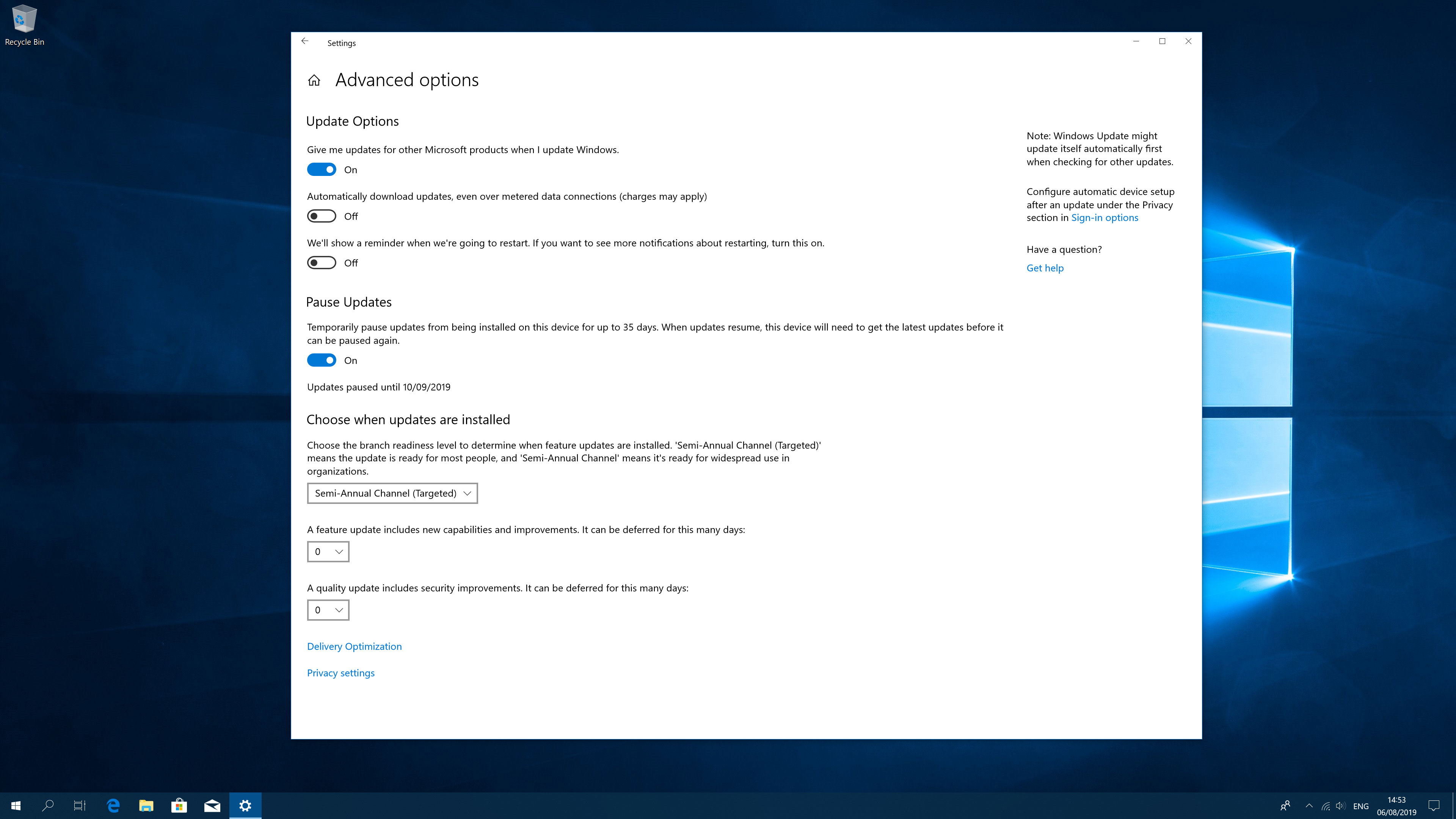Toggle automatic download over metered connections
Image resolution: width=1456 pixels, height=819 pixels.
click(321, 216)
